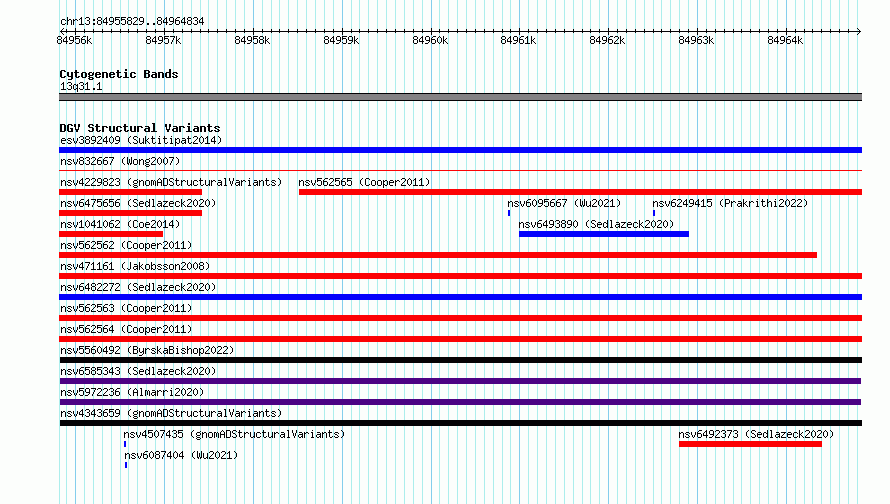Click the 84960k ruler position
This screenshot has width=890, height=504.
click(430, 40)
